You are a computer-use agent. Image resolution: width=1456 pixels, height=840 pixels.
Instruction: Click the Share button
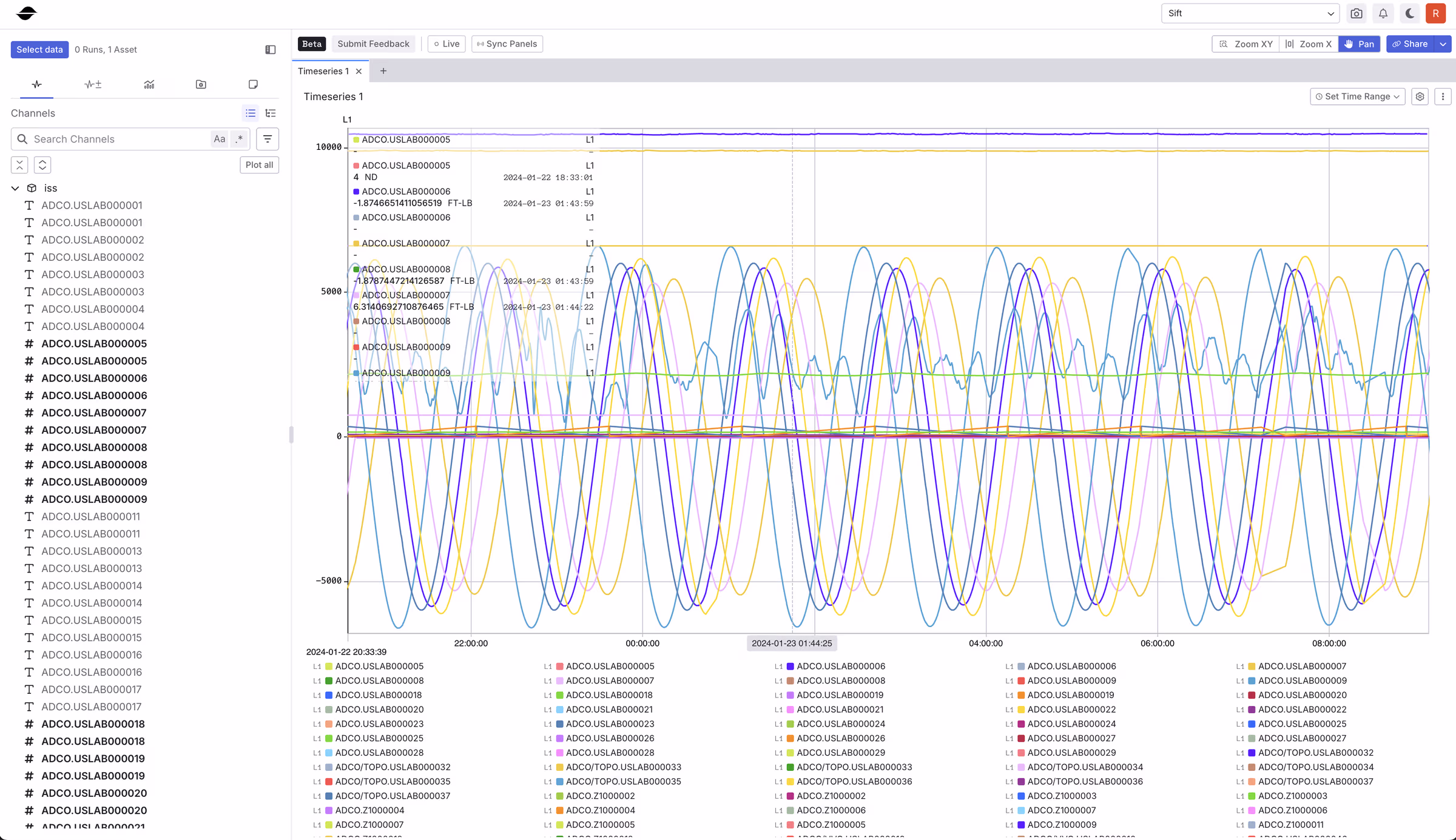(x=1410, y=44)
